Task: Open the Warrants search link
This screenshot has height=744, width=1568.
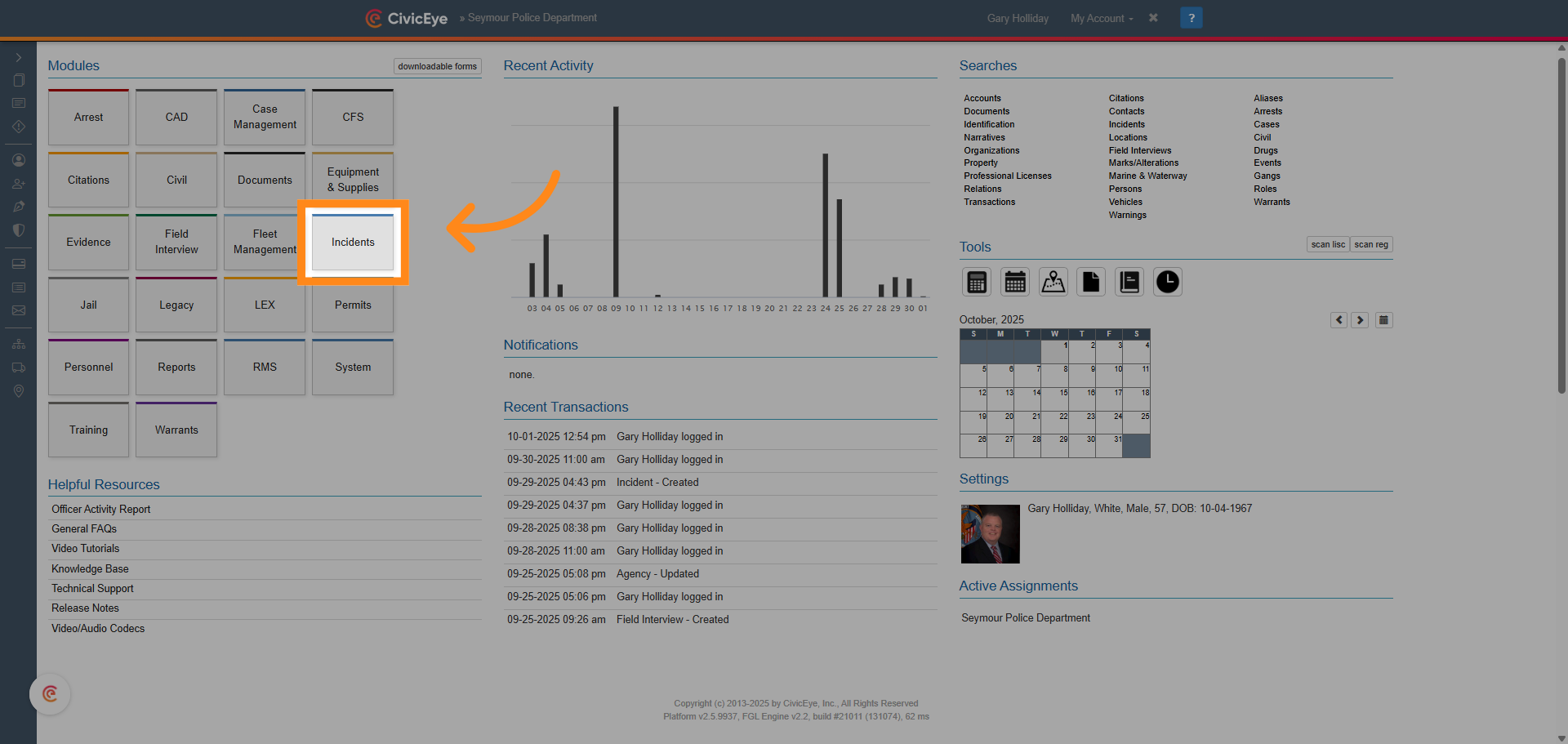Action: pyautogui.click(x=1272, y=202)
